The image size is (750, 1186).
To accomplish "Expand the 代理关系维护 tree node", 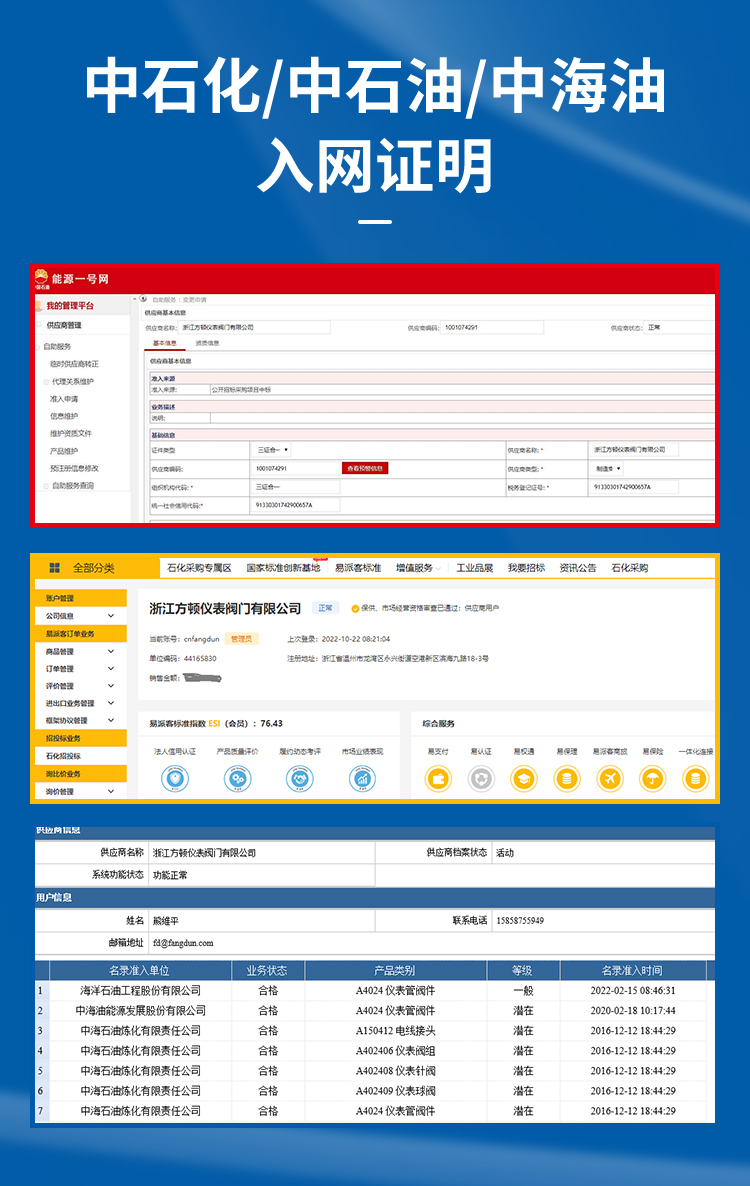I will (46, 382).
